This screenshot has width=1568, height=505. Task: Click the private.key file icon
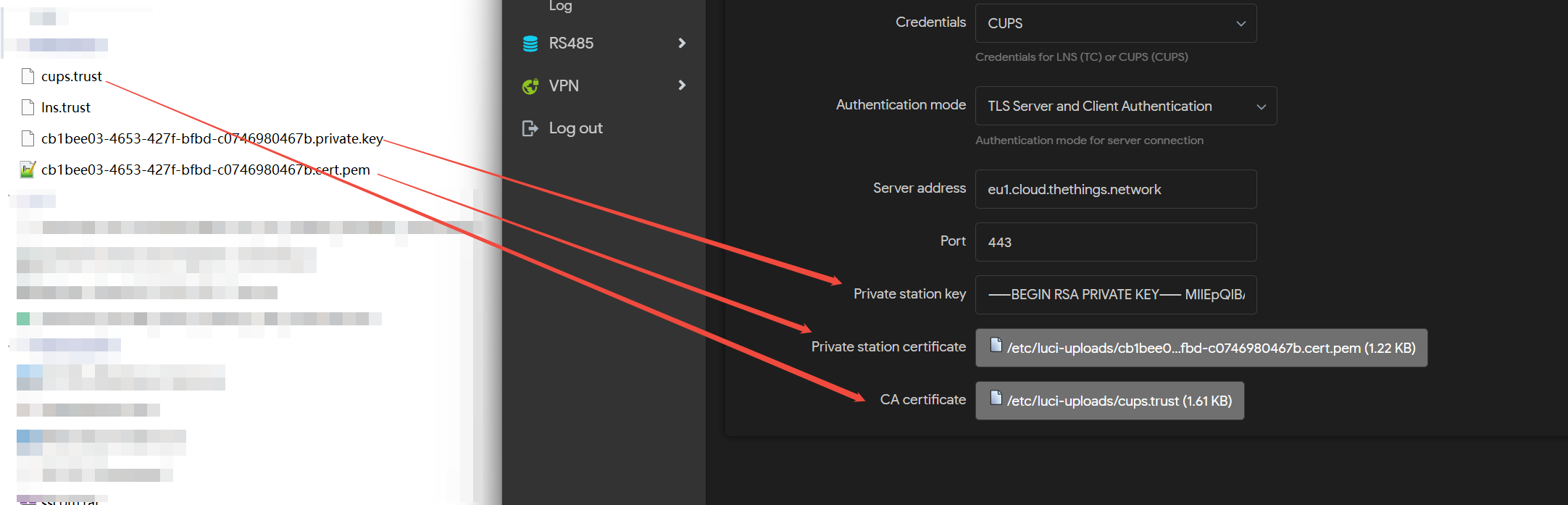[x=28, y=138]
